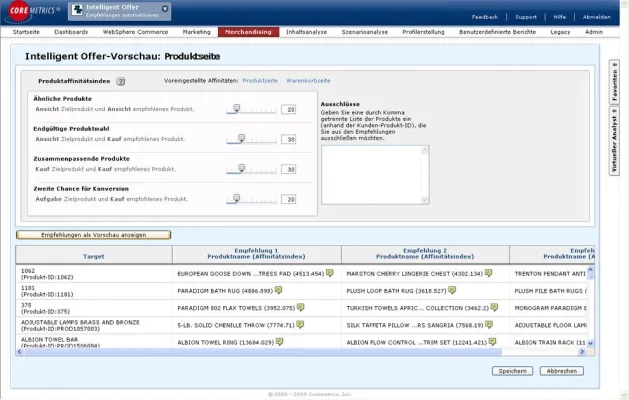The image size is (629, 400).
Task: Open the Szenarioanalyse tab
Action: tap(363, 32)
